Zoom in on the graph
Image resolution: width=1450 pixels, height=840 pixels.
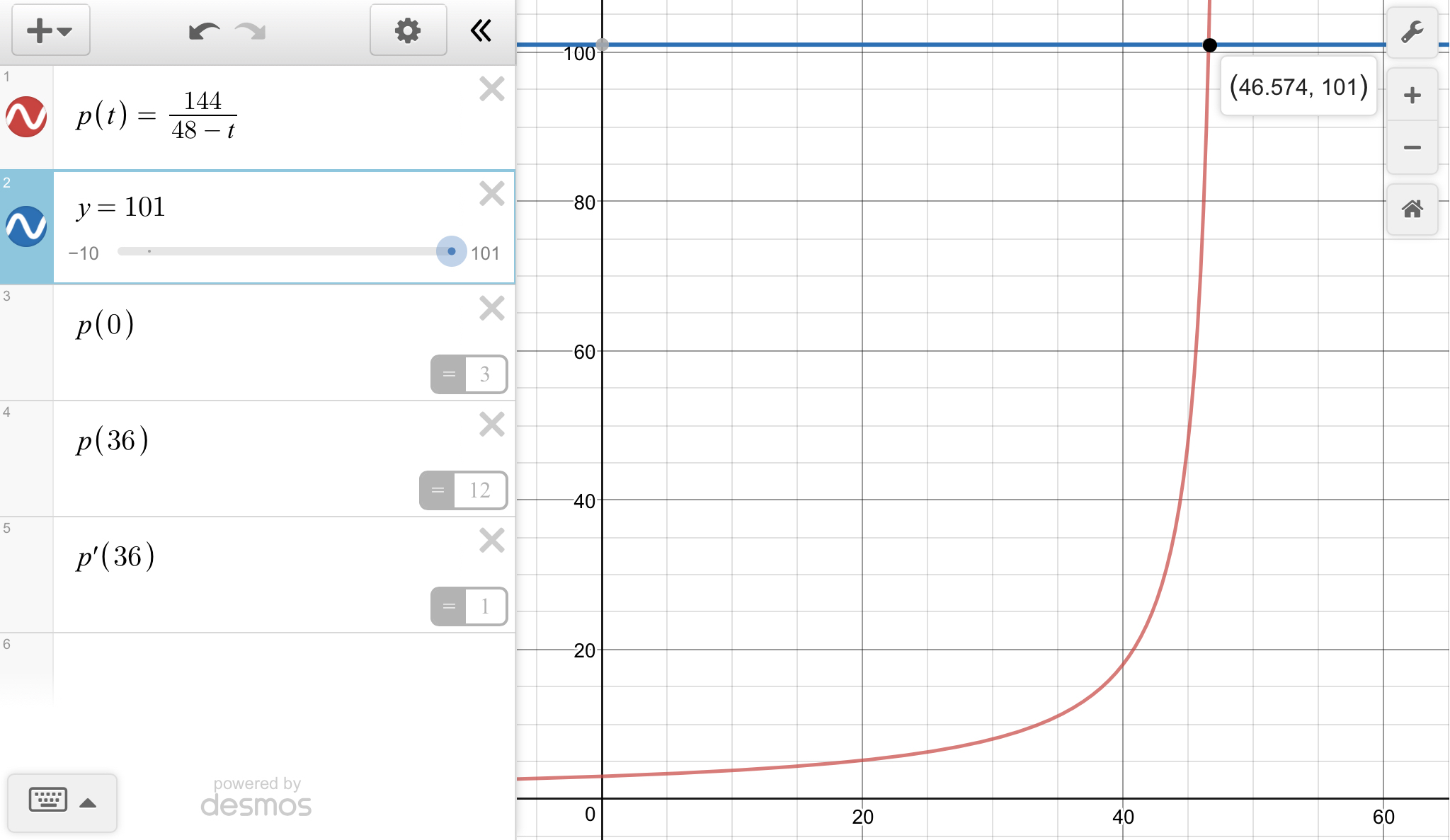tap(1412, 96)
